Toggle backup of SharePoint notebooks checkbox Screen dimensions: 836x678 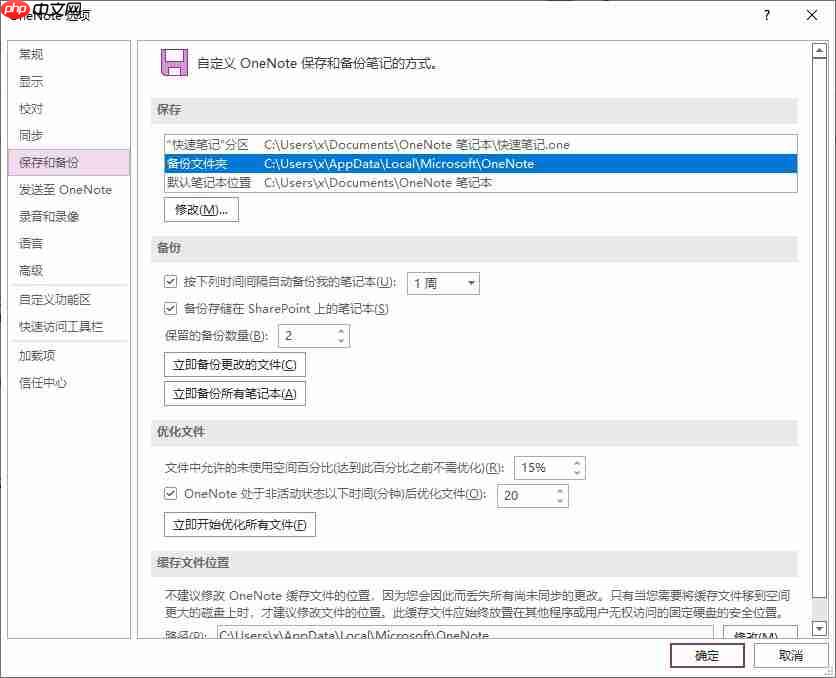pos(171,308)
